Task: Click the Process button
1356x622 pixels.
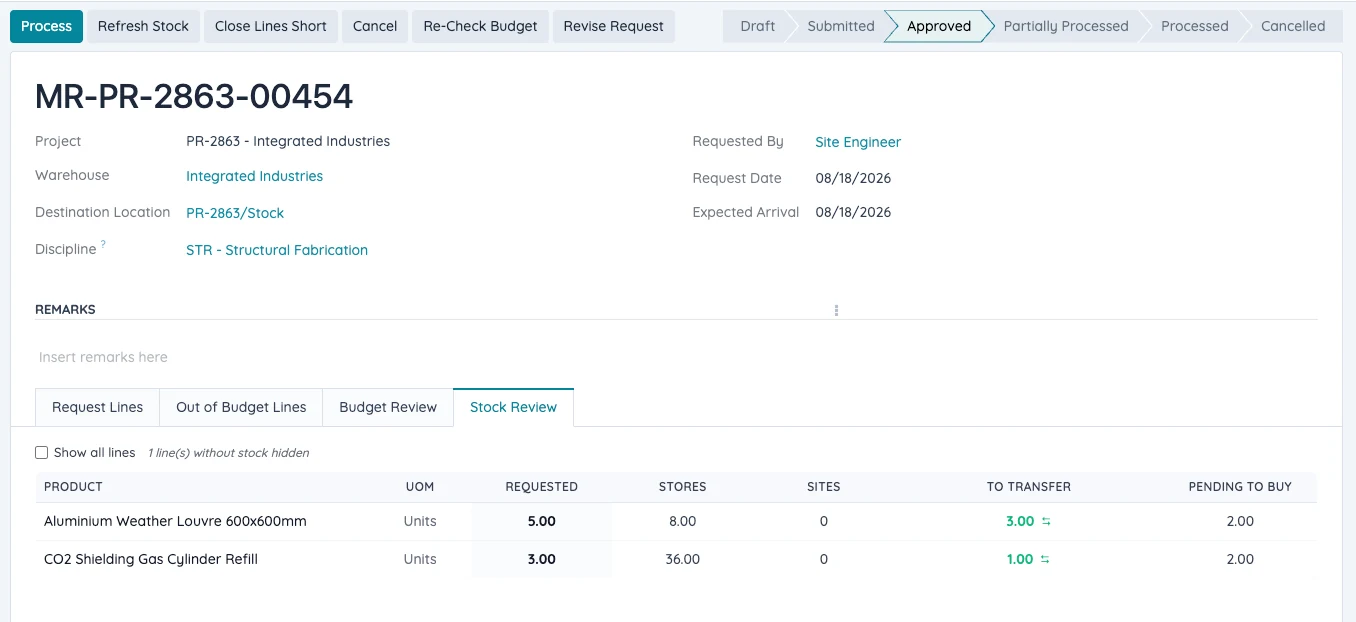Action: [46, 26]
